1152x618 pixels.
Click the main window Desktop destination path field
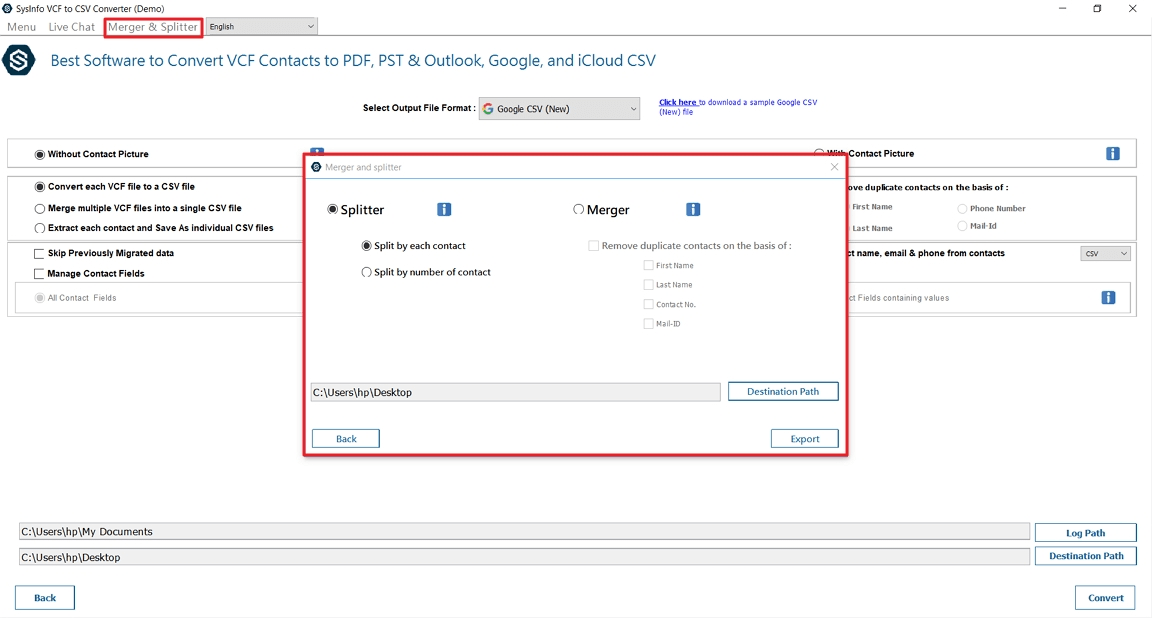524,557
